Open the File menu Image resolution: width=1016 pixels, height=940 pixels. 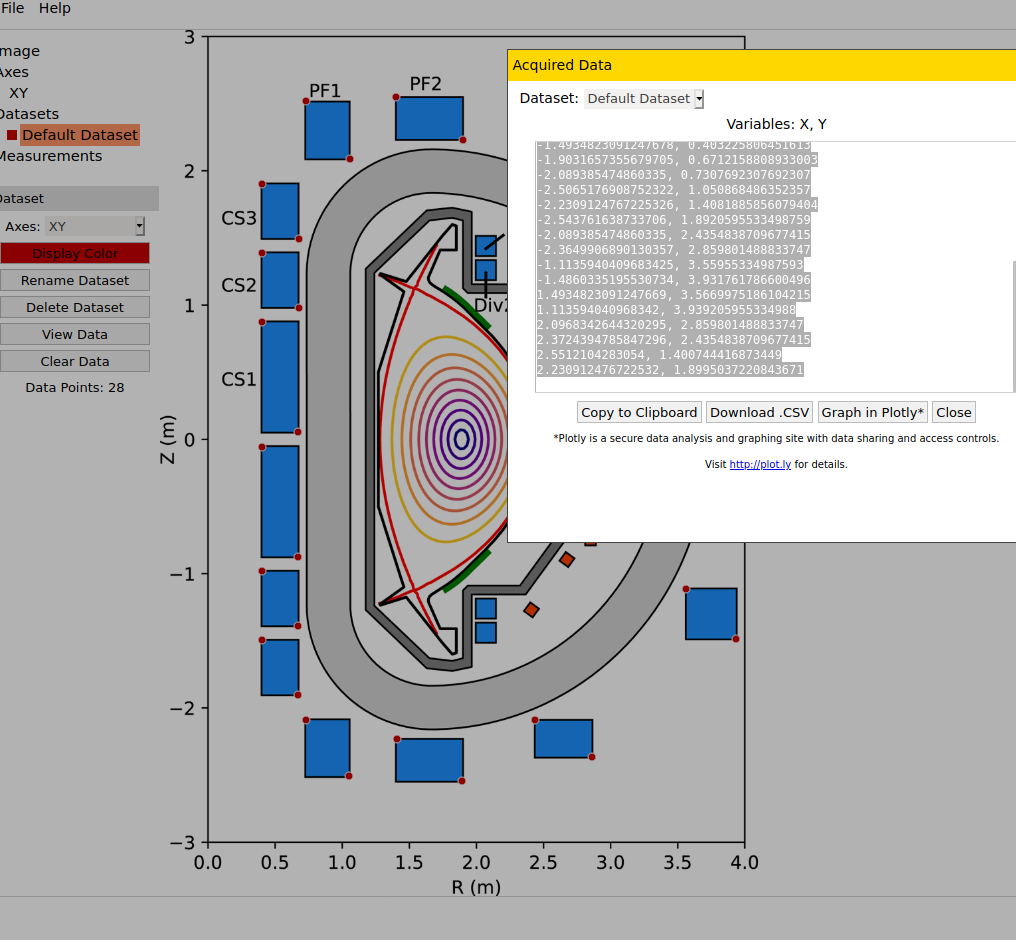click(x=12, y=8)
